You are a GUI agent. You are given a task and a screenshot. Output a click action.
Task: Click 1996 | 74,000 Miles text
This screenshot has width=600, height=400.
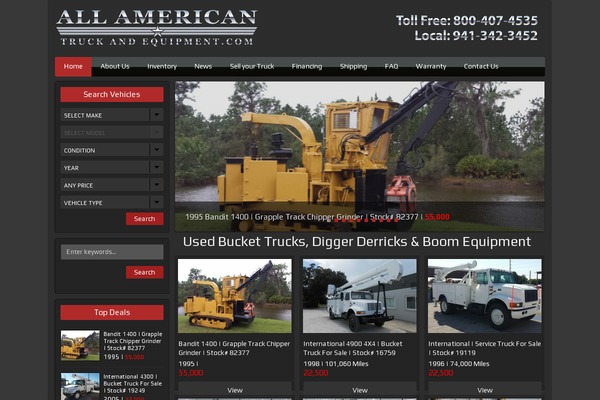tap(459, 364)
